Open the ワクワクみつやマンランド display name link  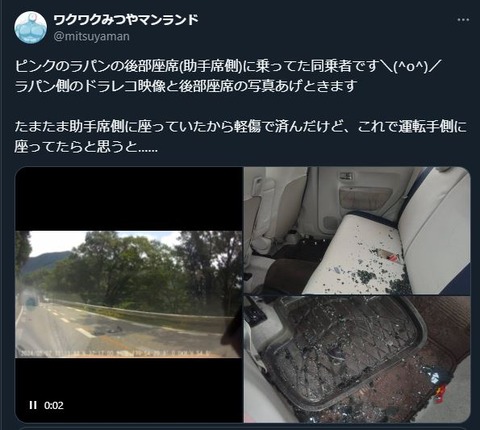pyautogui.click(x=126, y=20)
